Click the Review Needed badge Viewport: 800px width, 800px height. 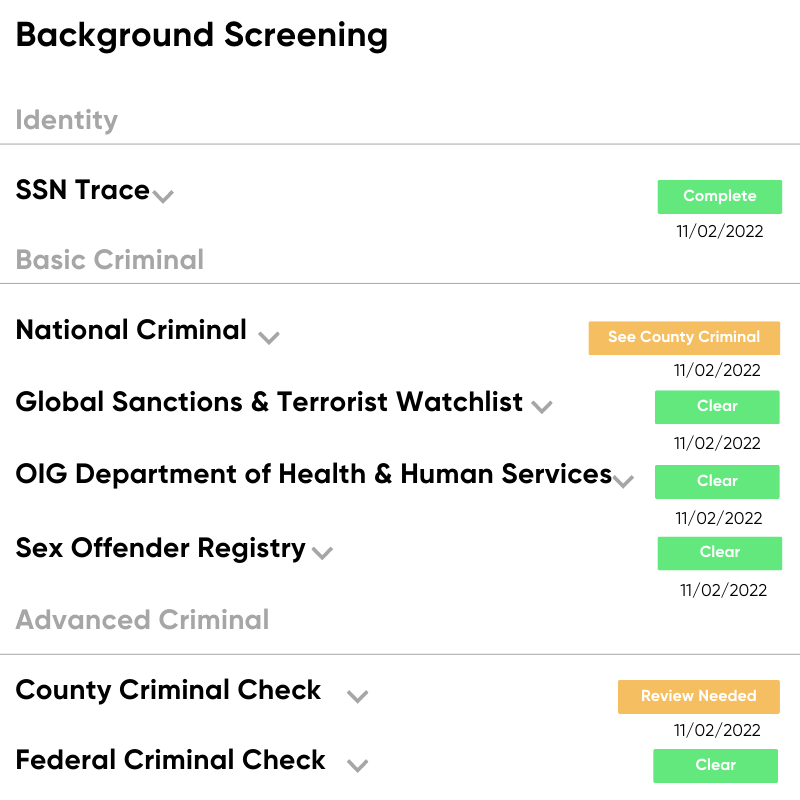pyautogui.click(x=698, y=696)
